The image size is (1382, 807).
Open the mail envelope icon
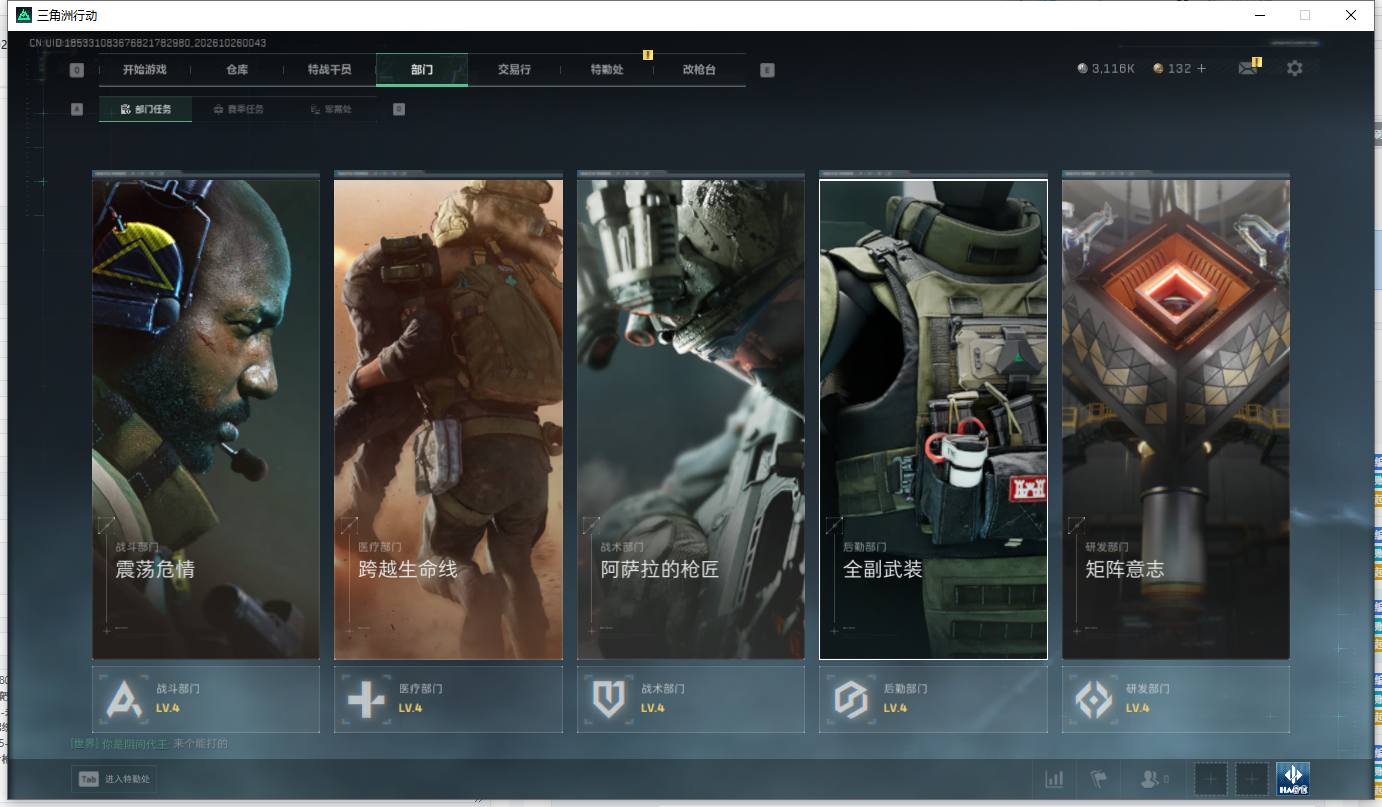coord(1247,68)
